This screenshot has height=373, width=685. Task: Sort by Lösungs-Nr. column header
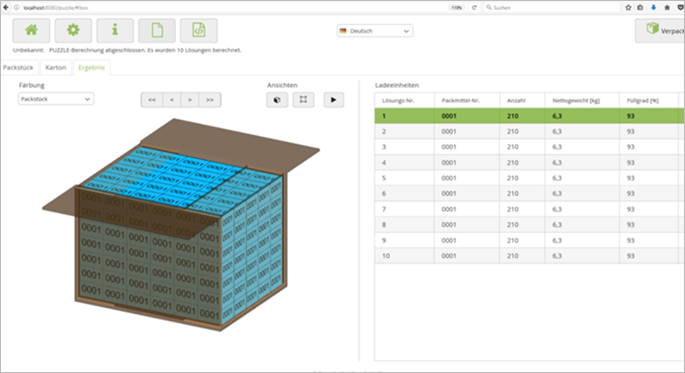405,100
